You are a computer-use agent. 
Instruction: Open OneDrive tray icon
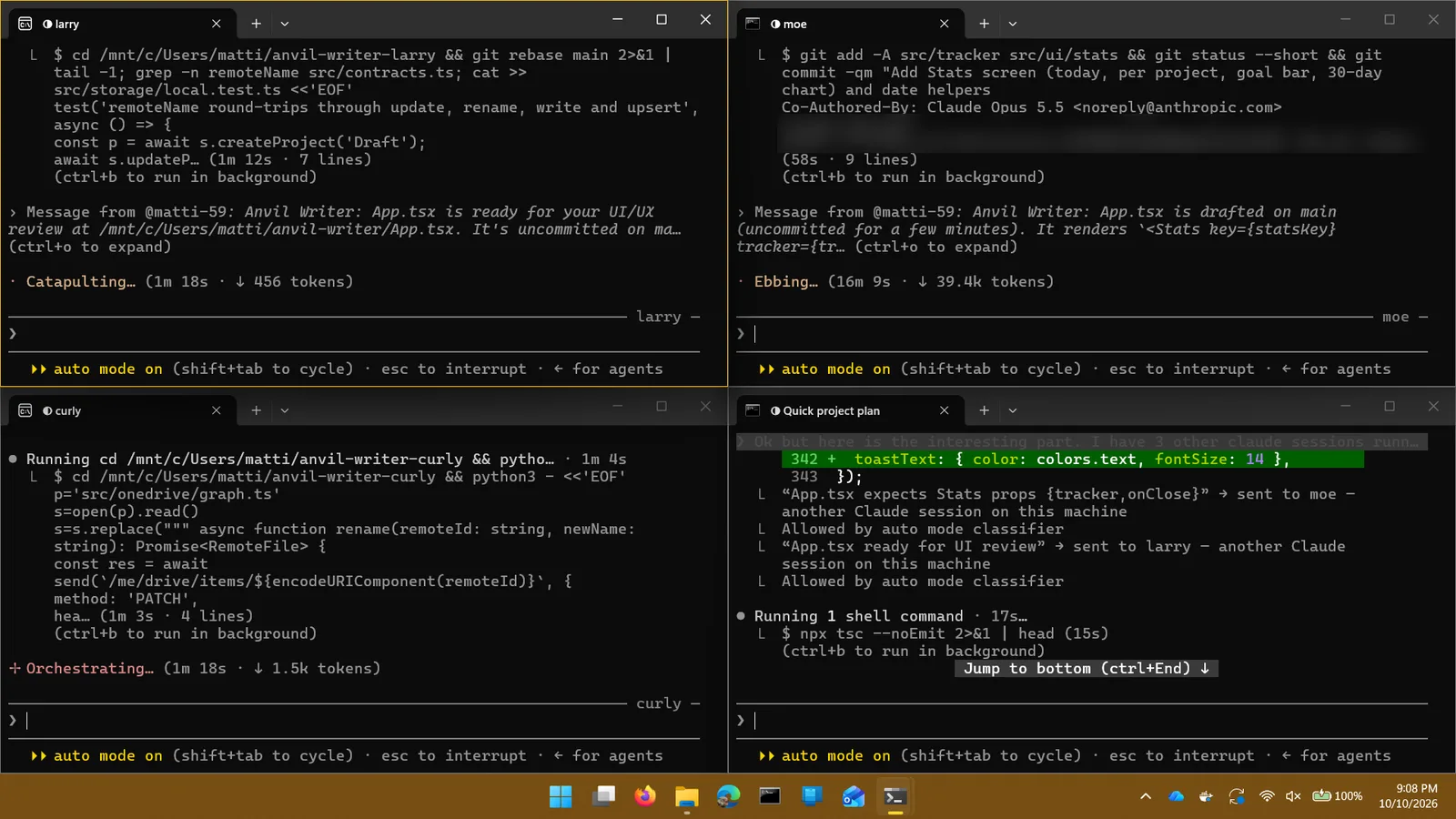[x=1177, y=796]
